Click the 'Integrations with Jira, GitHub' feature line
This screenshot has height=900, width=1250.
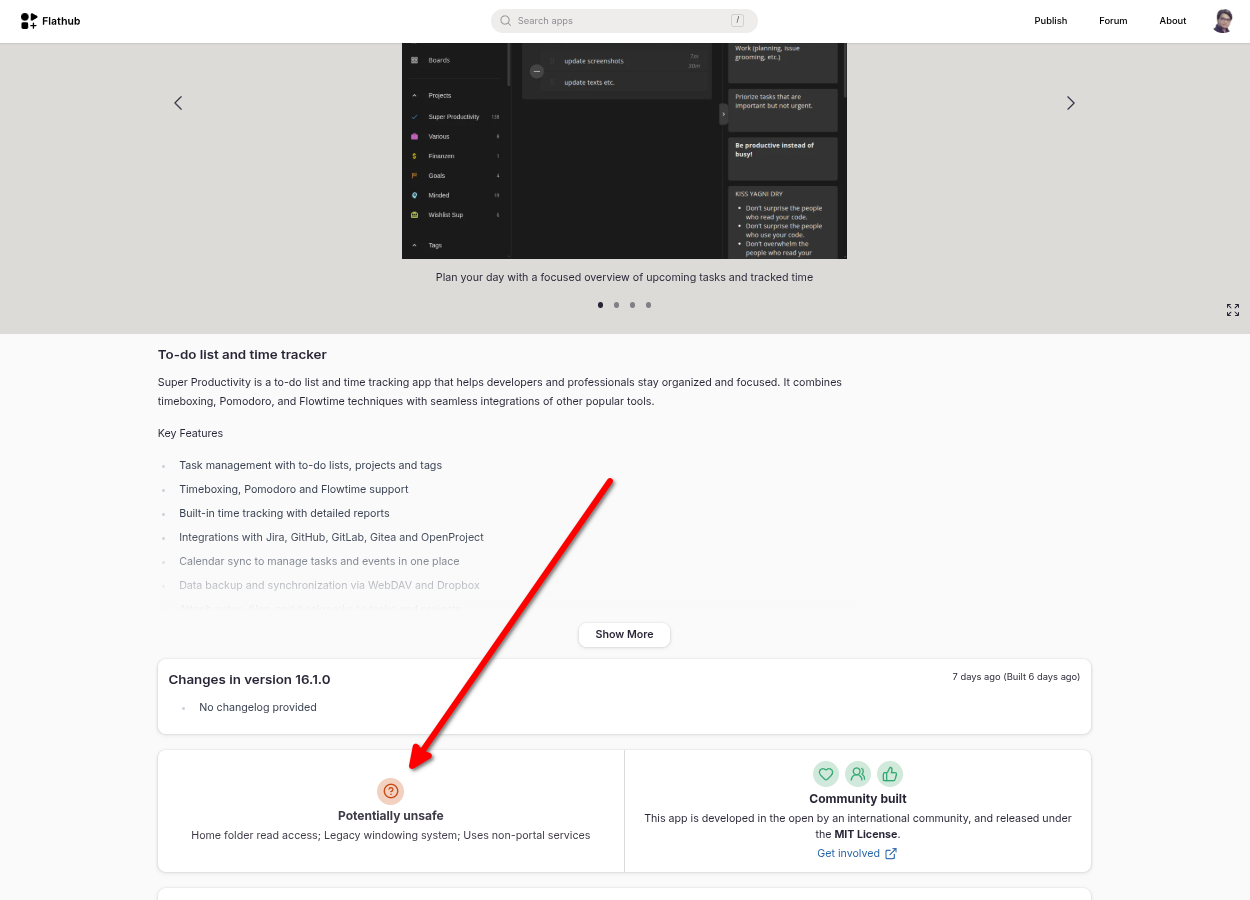pyautogui.click(x=331, y=537)
